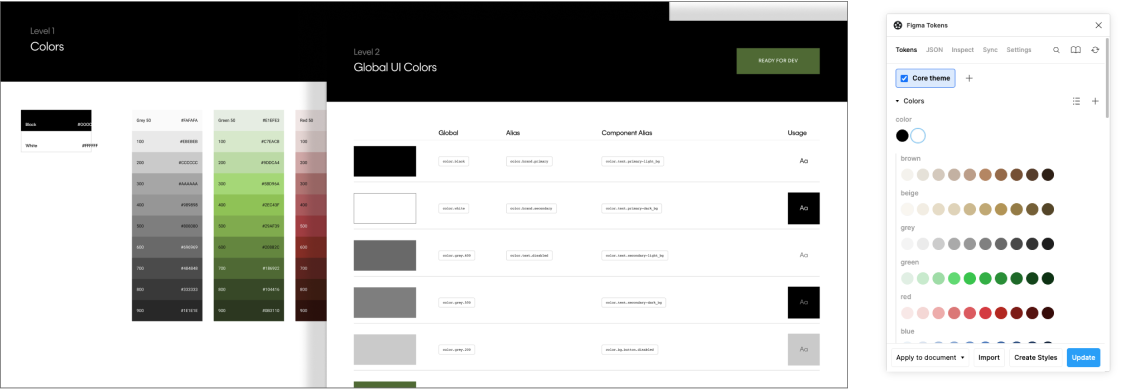The image size is (1121, 389).
Task: Open the search icon in Figma Tokens
Action: tap(1056, 50)
